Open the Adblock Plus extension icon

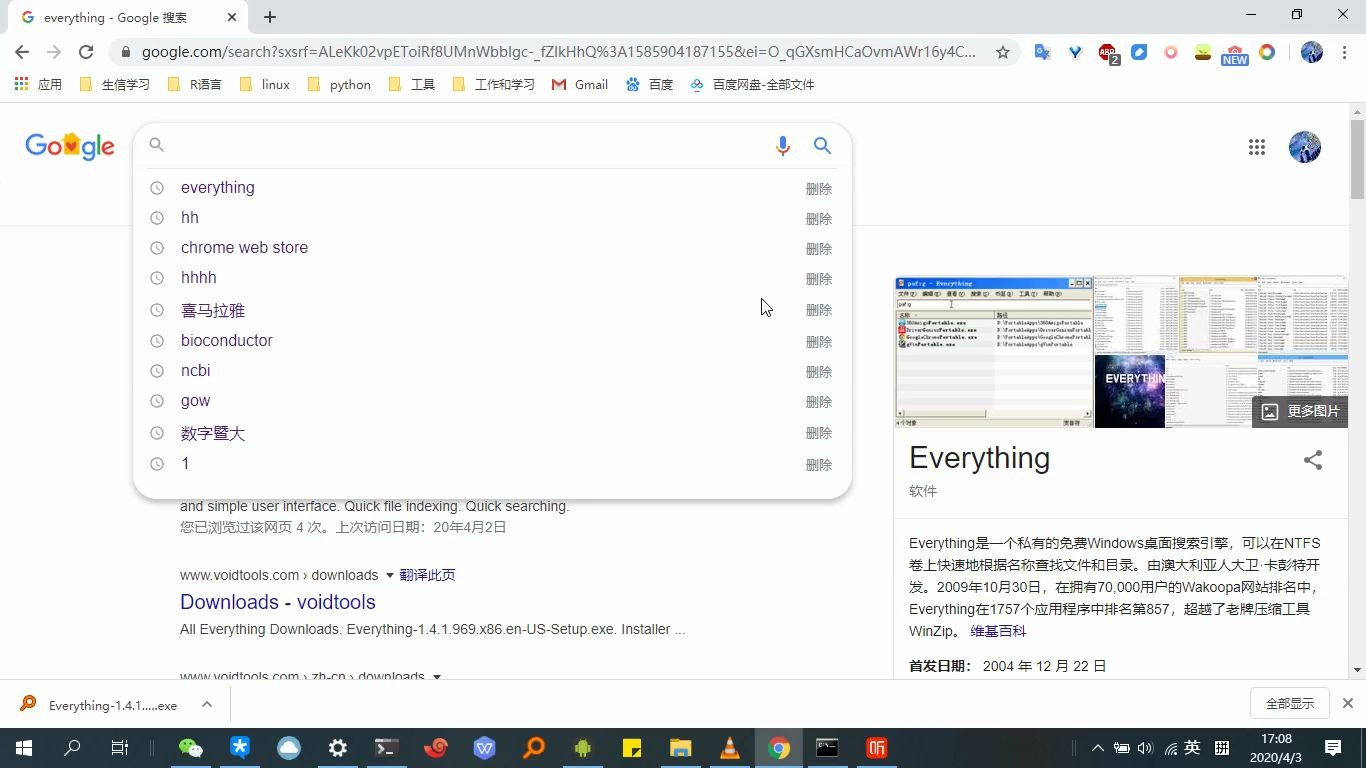pos(1107,52)
